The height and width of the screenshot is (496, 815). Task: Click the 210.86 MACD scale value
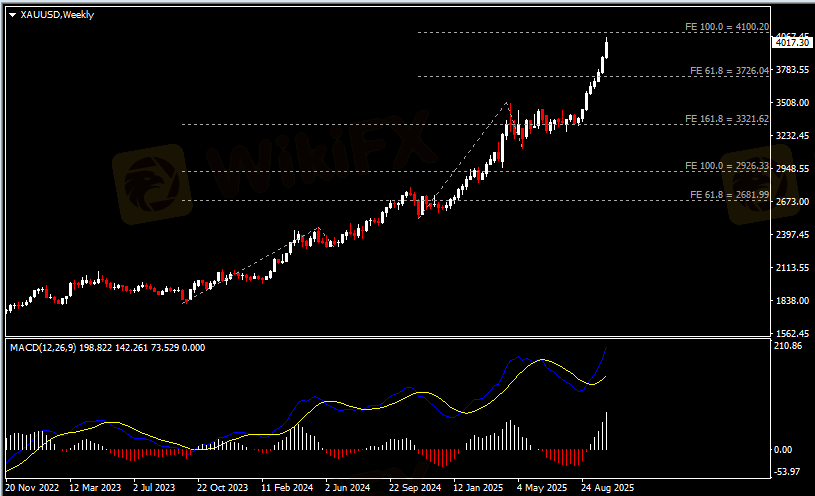click(789, 346)
